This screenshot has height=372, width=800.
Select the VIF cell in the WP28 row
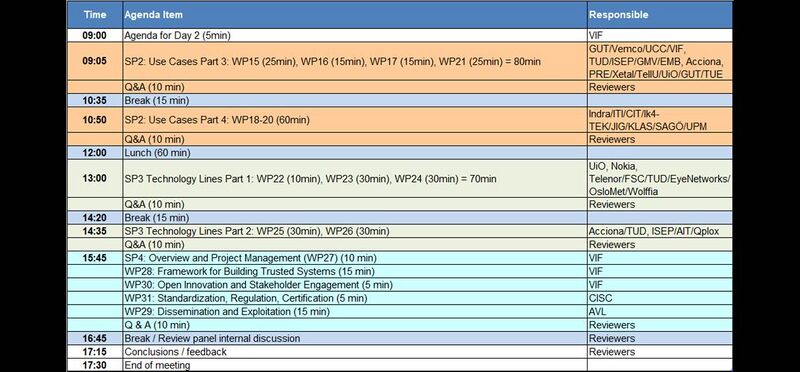(x=660, y=271)
